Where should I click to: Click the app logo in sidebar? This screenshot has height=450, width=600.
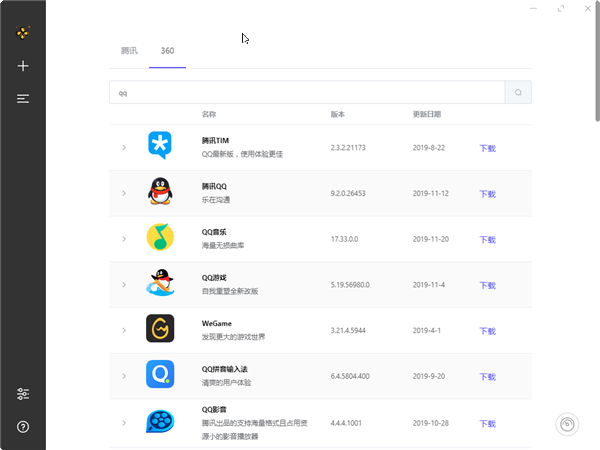(x=23, y=33)
